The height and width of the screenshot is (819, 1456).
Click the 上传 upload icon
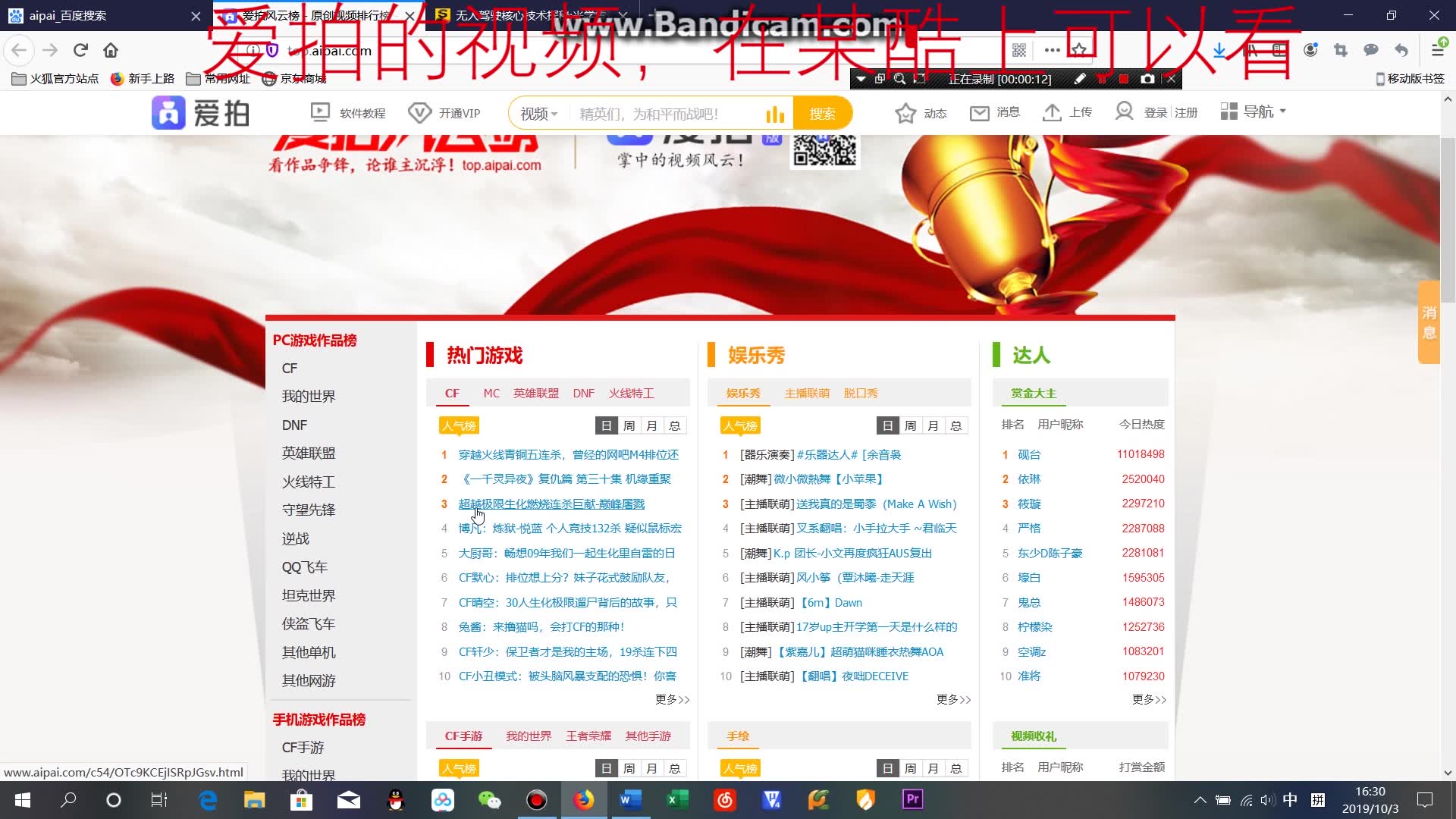tap(1052, 113)
